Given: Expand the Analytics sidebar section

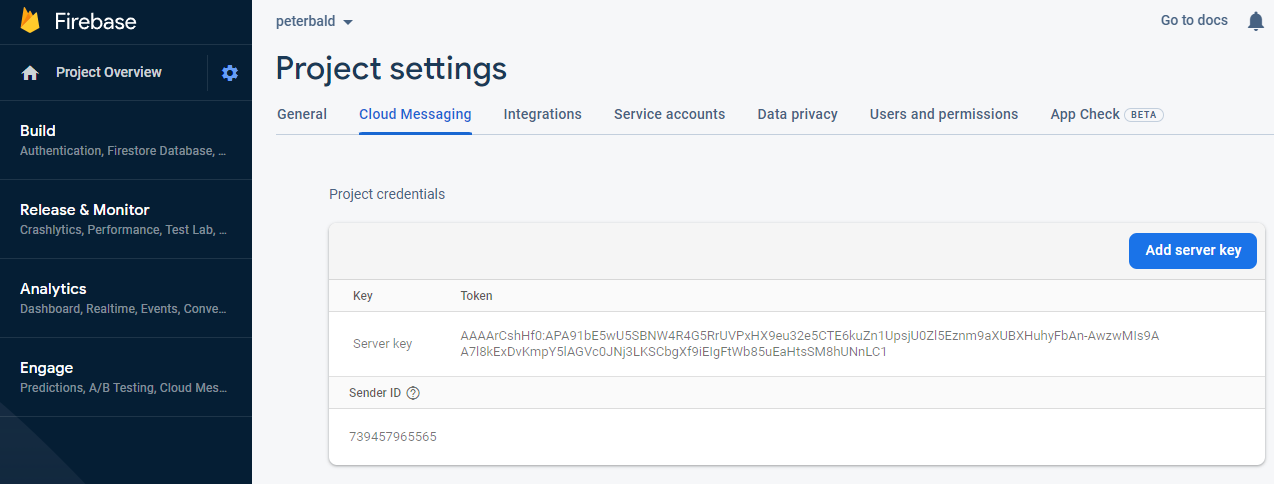Looking at the screenshot, I should (x=126, y=298).
